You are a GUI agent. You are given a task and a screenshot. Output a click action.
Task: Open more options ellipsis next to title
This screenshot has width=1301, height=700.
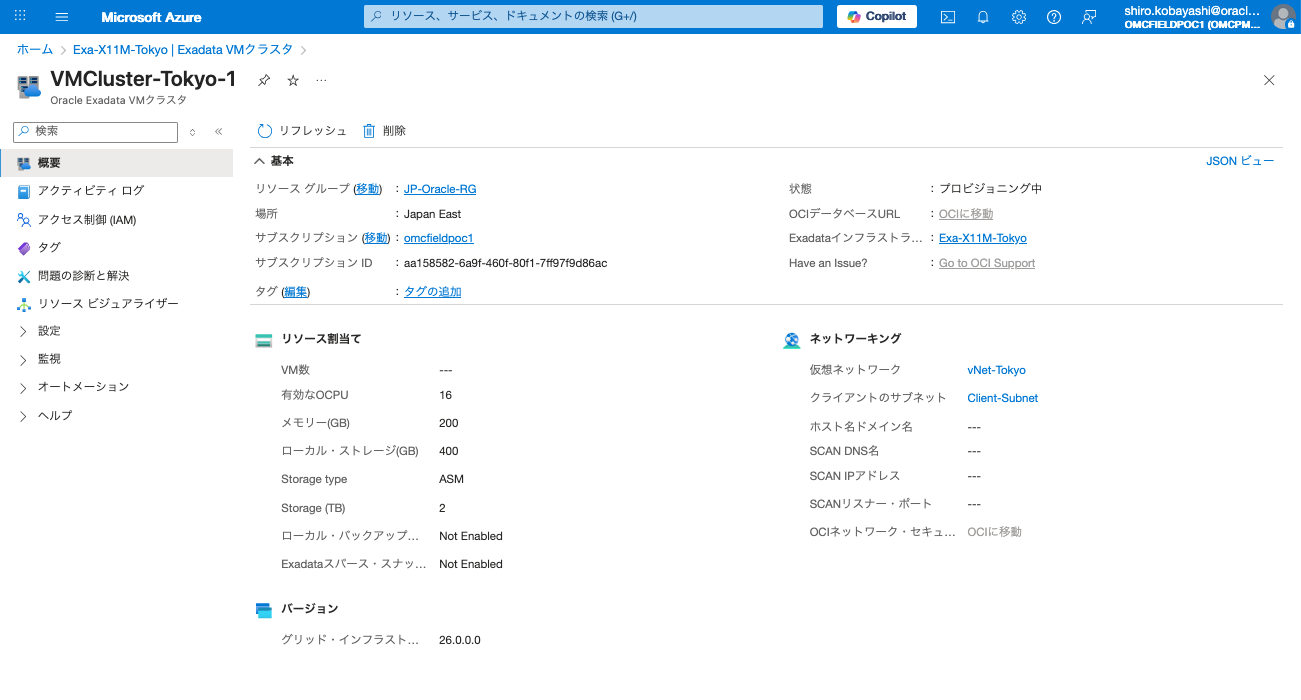(321, 80)
